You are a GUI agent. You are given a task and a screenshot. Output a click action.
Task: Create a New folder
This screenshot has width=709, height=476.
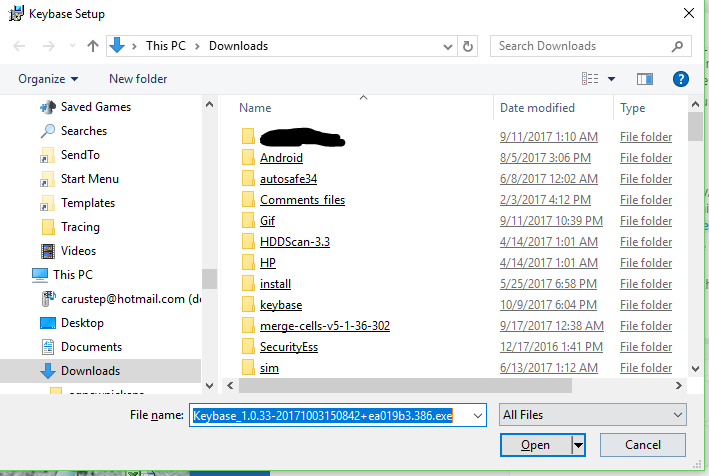(x=138, y=79)
